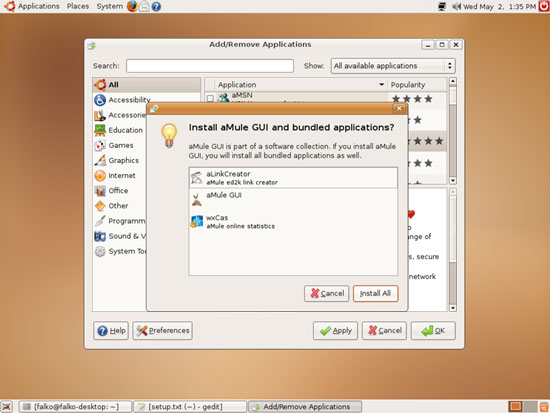Click in the Search field
The height and width of the screenshot is (413, 550).
[x=210, y=66]
